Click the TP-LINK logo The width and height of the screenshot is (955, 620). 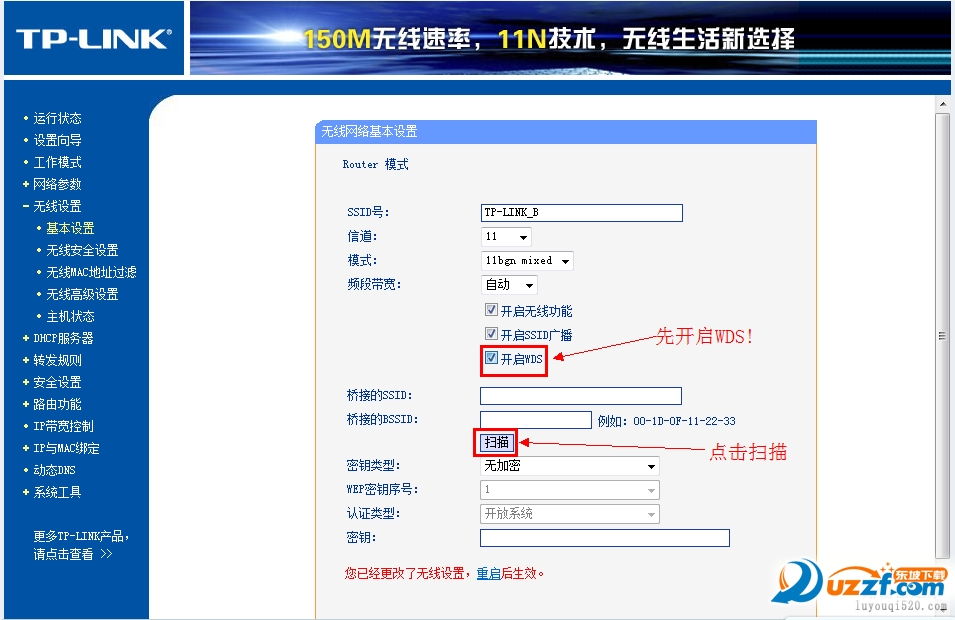pos(93,39)
